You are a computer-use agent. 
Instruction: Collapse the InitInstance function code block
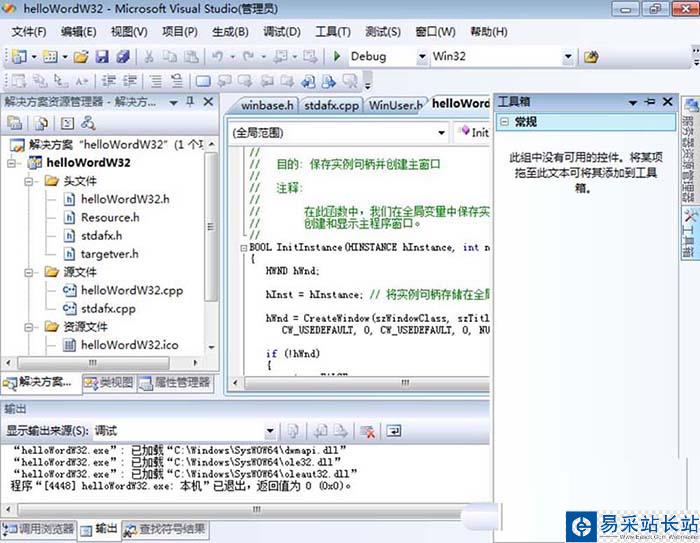pos(243,247)
